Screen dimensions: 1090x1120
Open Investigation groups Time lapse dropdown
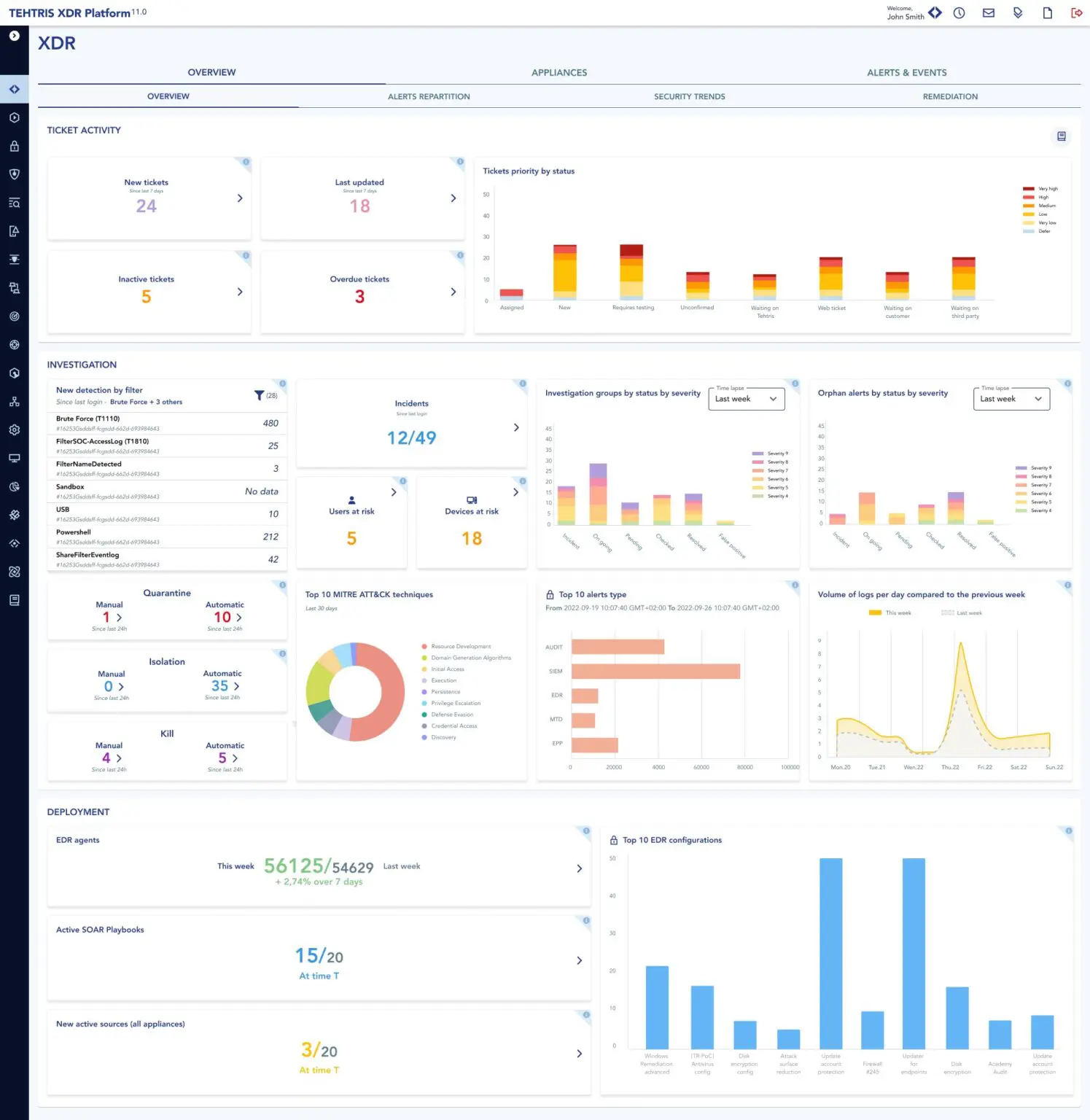746,399
